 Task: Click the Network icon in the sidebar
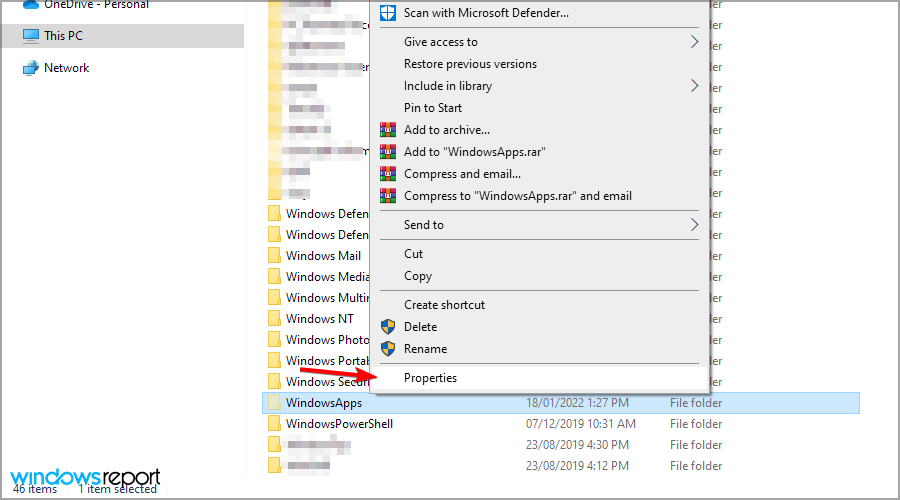tap(31, 68)
